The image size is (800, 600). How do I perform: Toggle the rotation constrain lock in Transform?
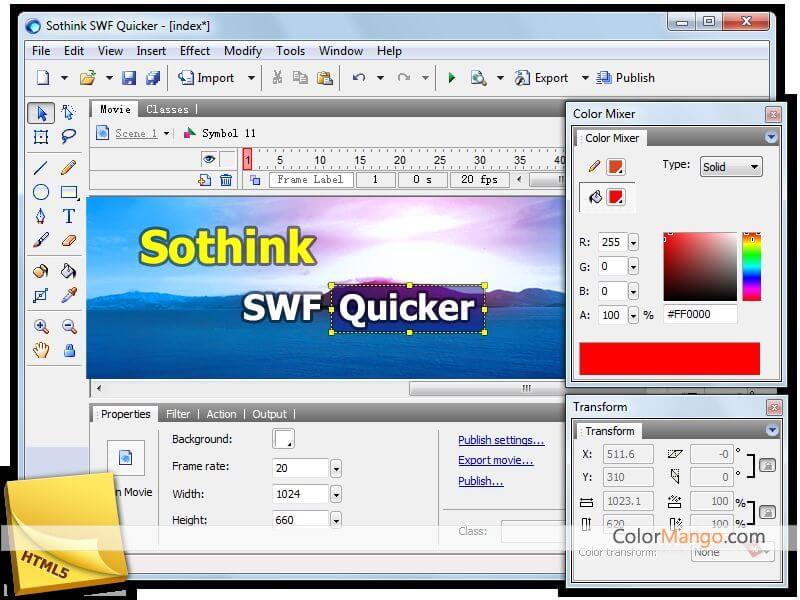click(x=767, y=465)
